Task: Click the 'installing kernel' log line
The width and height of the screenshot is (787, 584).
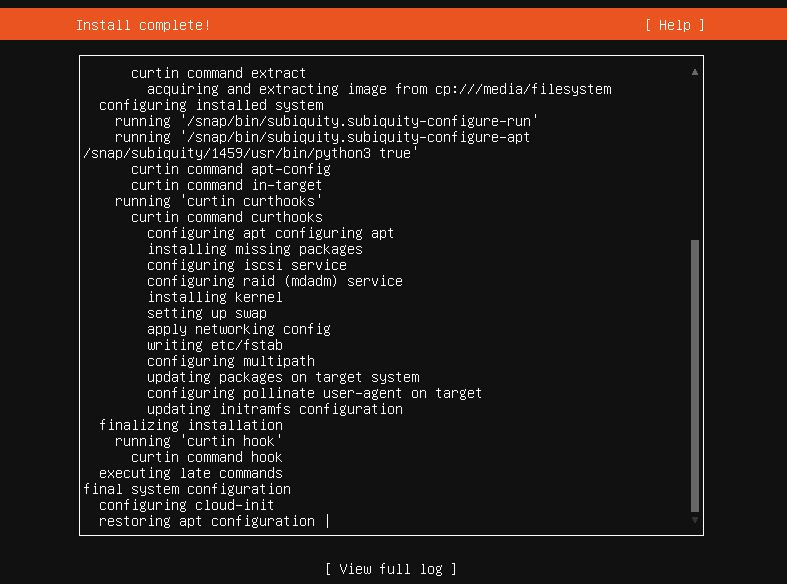Action: click(215, 297)
